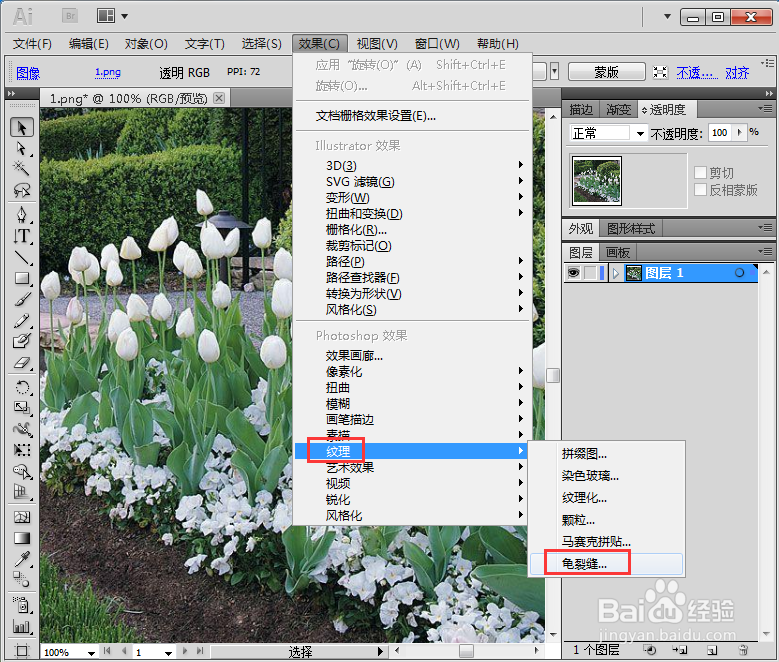Select the Line Segment tool
The width and height of the screenshot is (779, 662).
[x=21, y=257]
